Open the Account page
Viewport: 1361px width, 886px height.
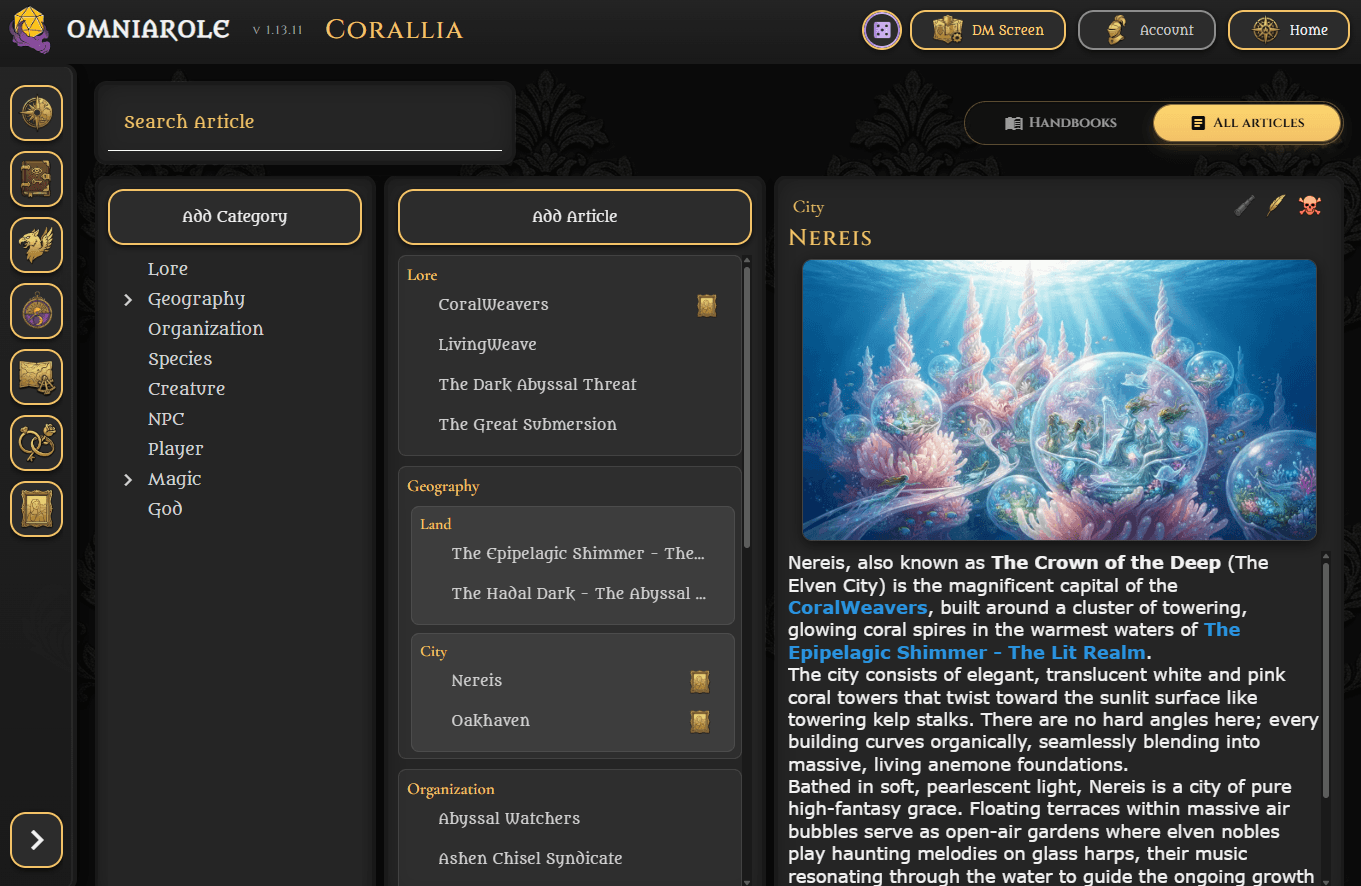1147,30
